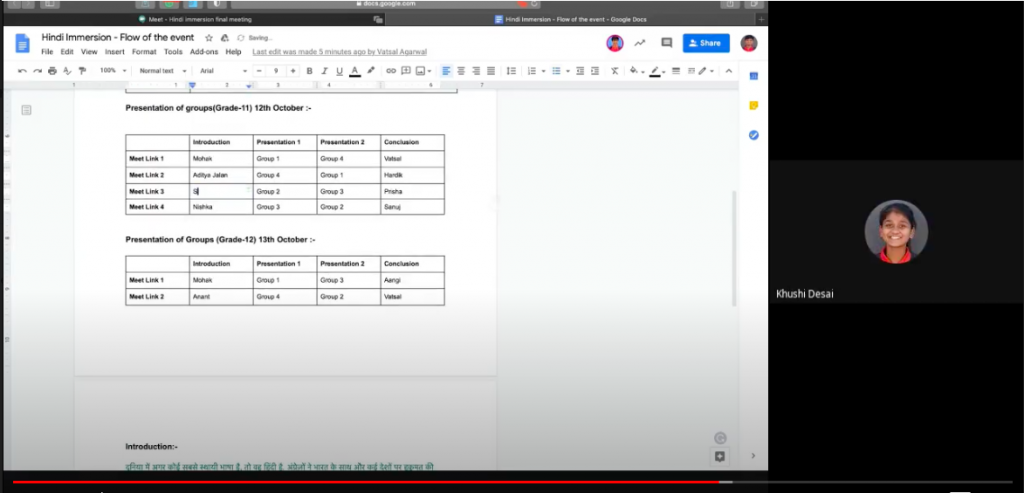Open the activity dashboard trend icon
The width and height of the screenshot is (1024, 493).
coord(640,43)
